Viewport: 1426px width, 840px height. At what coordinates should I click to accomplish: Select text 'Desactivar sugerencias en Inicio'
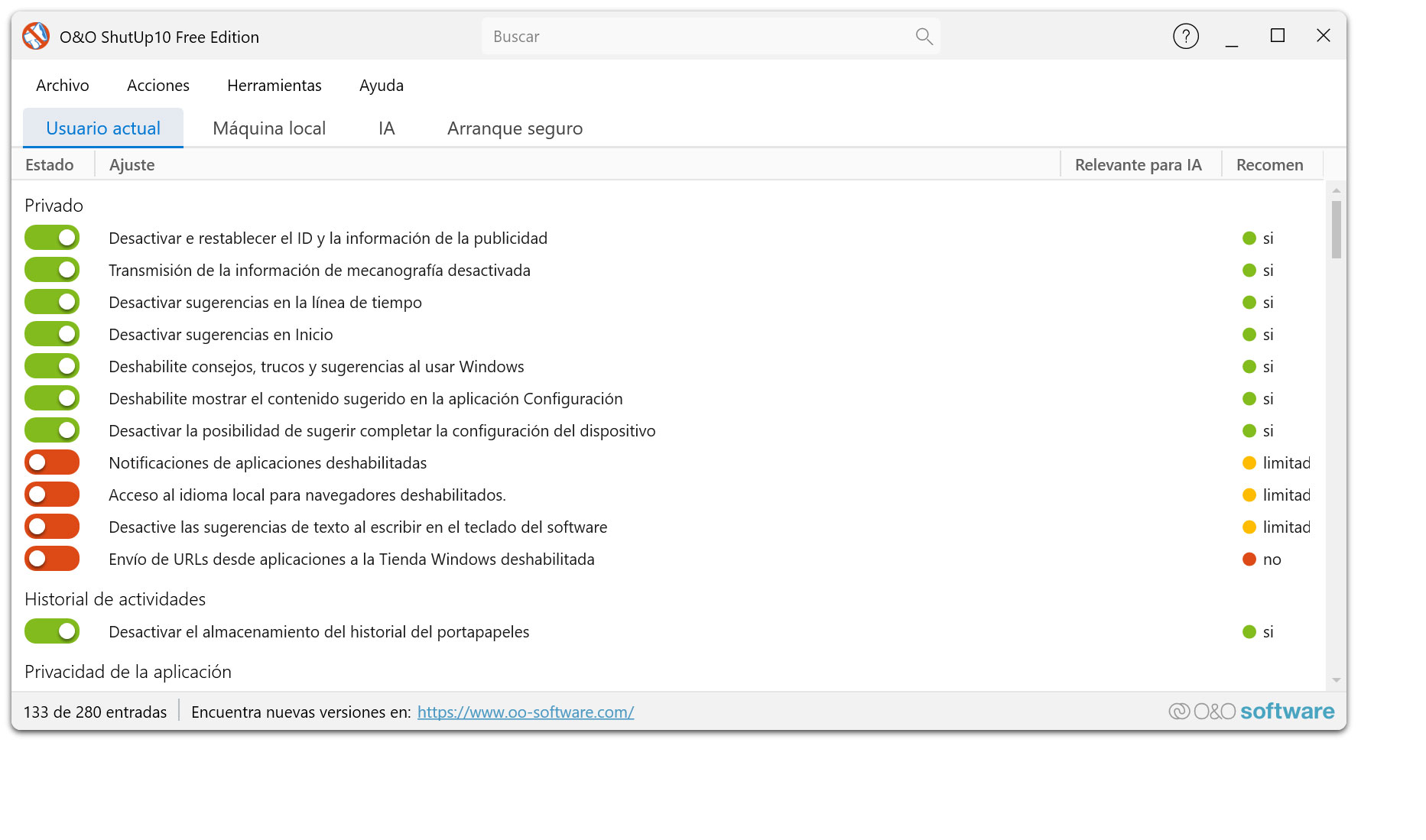coord(221,334)
